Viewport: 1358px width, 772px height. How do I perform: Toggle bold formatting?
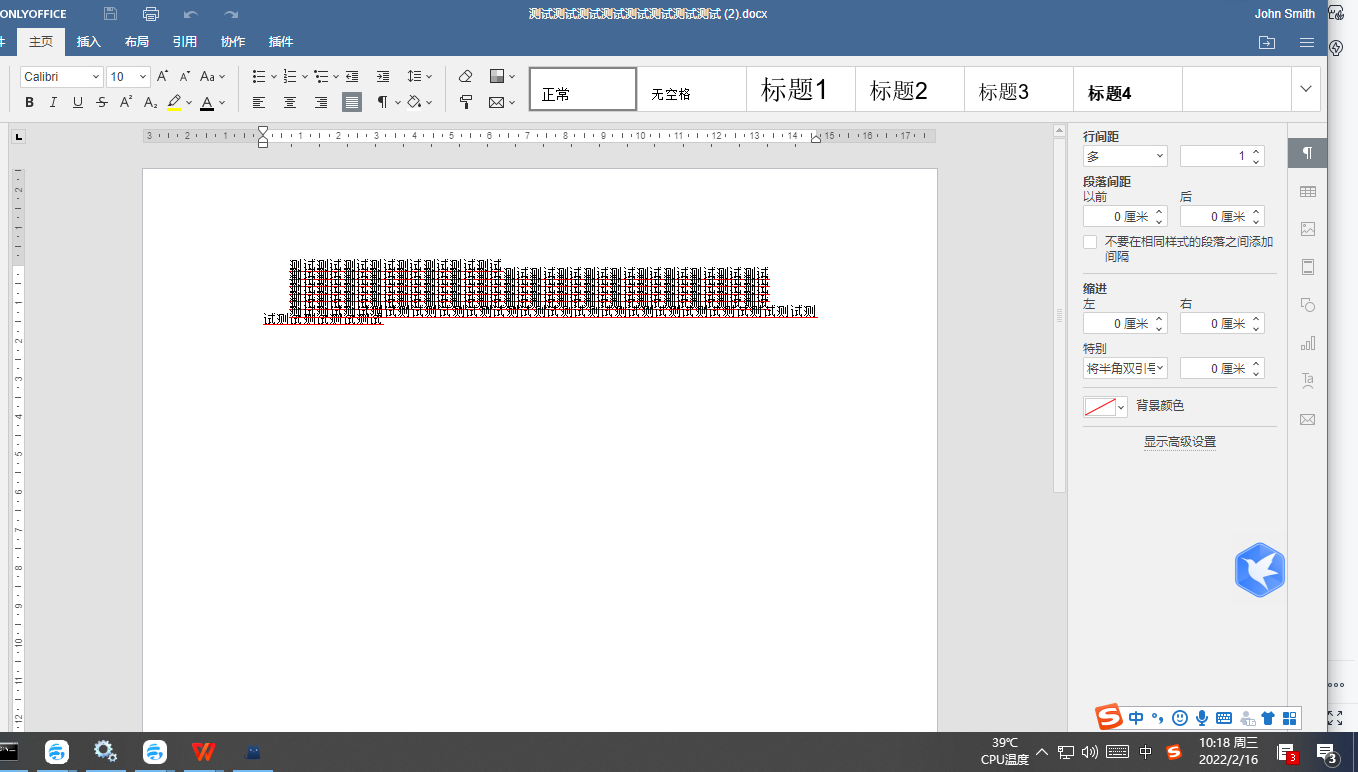coord(29,102)
